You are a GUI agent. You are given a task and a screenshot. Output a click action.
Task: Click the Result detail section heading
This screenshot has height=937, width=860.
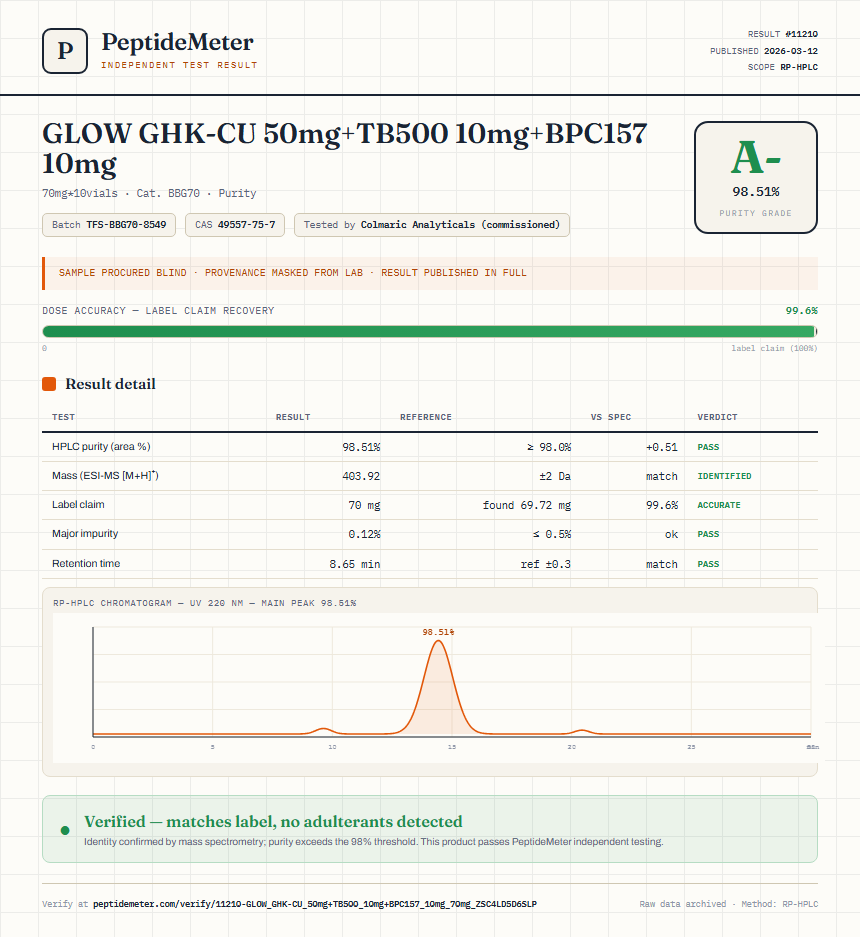[x=110, y=384]
